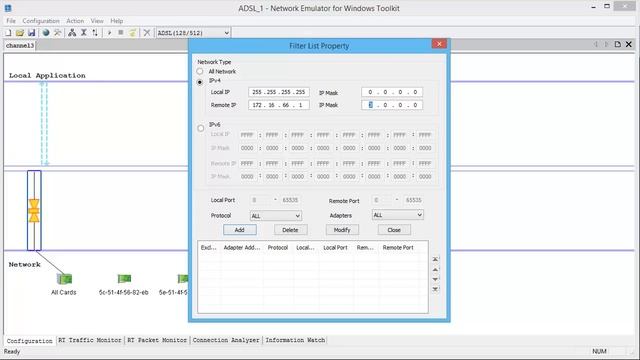Open the View menu
The image size is (640, 360).
tap(97, 21)
